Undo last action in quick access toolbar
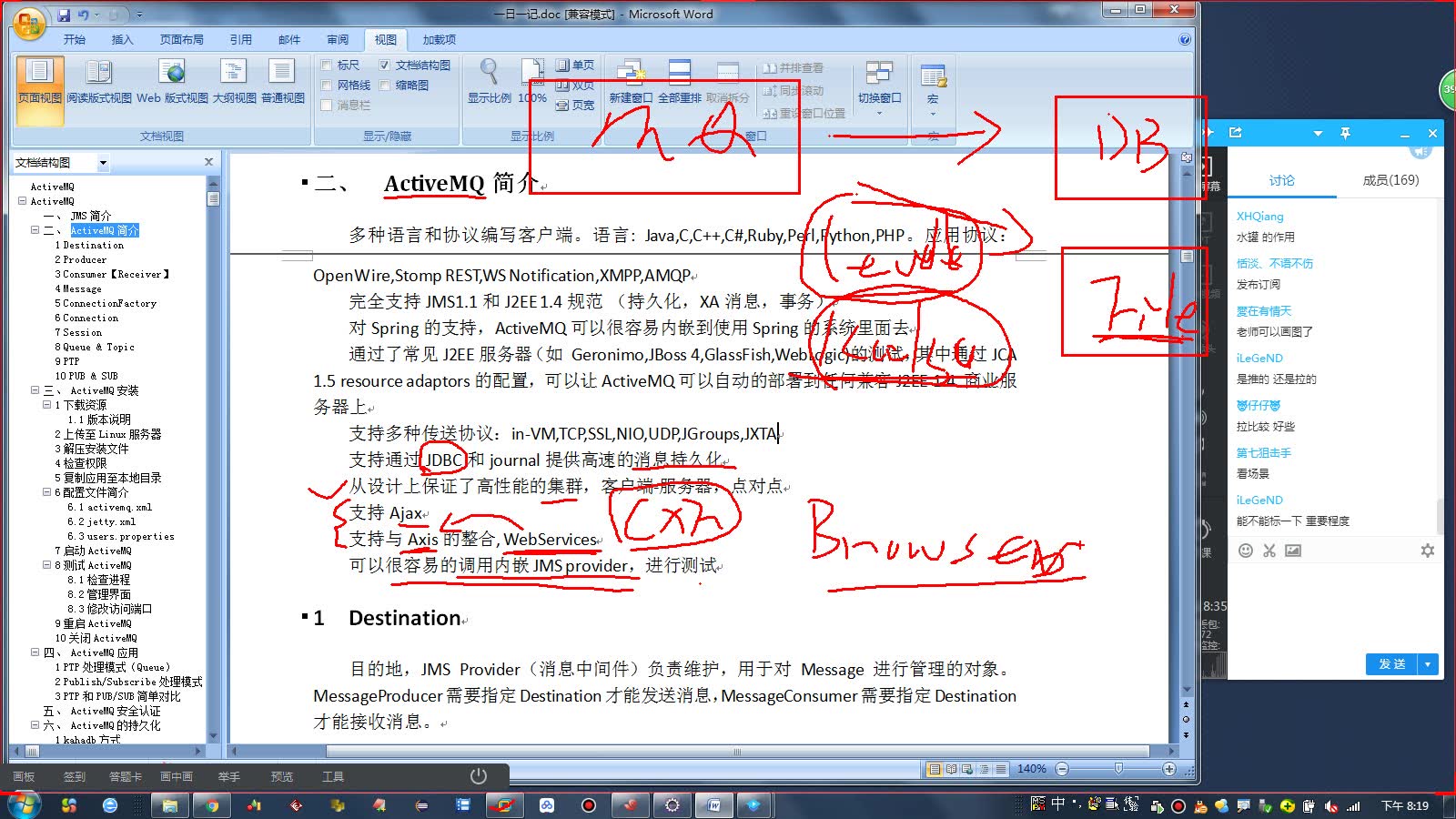 [x=84, y=15]
